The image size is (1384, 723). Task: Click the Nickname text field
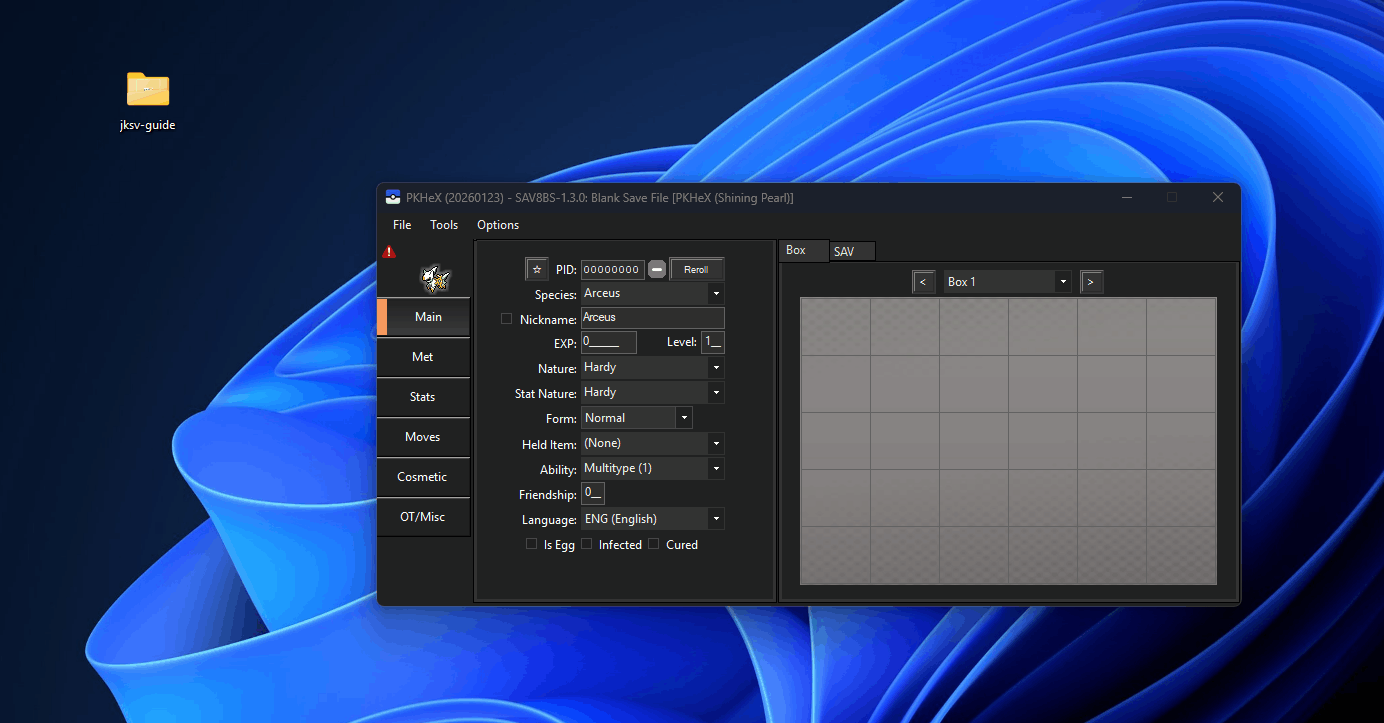point(652,318)
